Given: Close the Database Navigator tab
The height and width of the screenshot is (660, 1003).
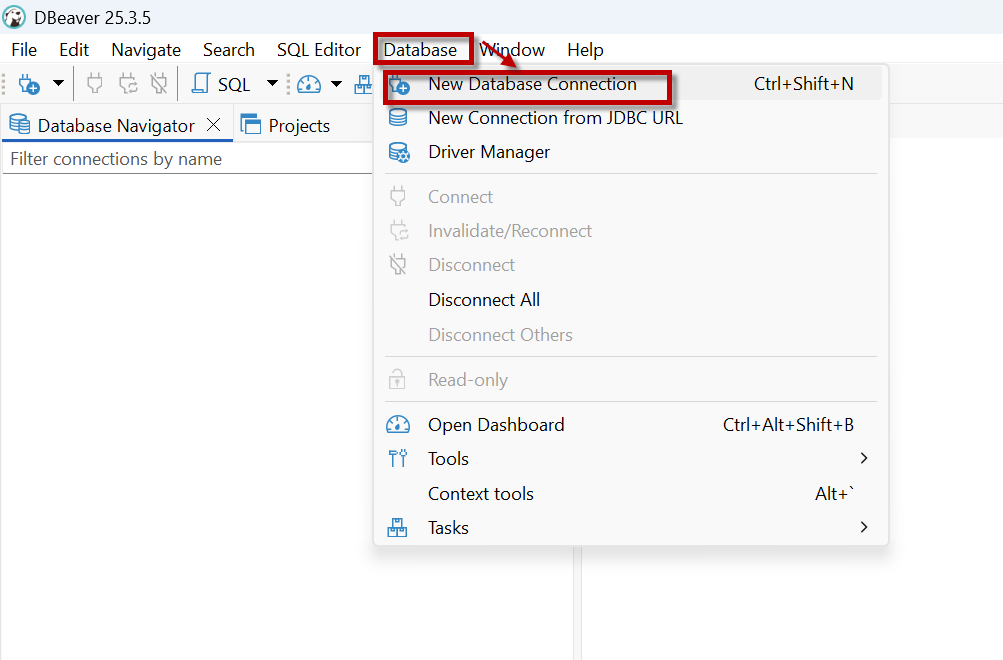Looking at the screenshot, I should coord(213,125).
